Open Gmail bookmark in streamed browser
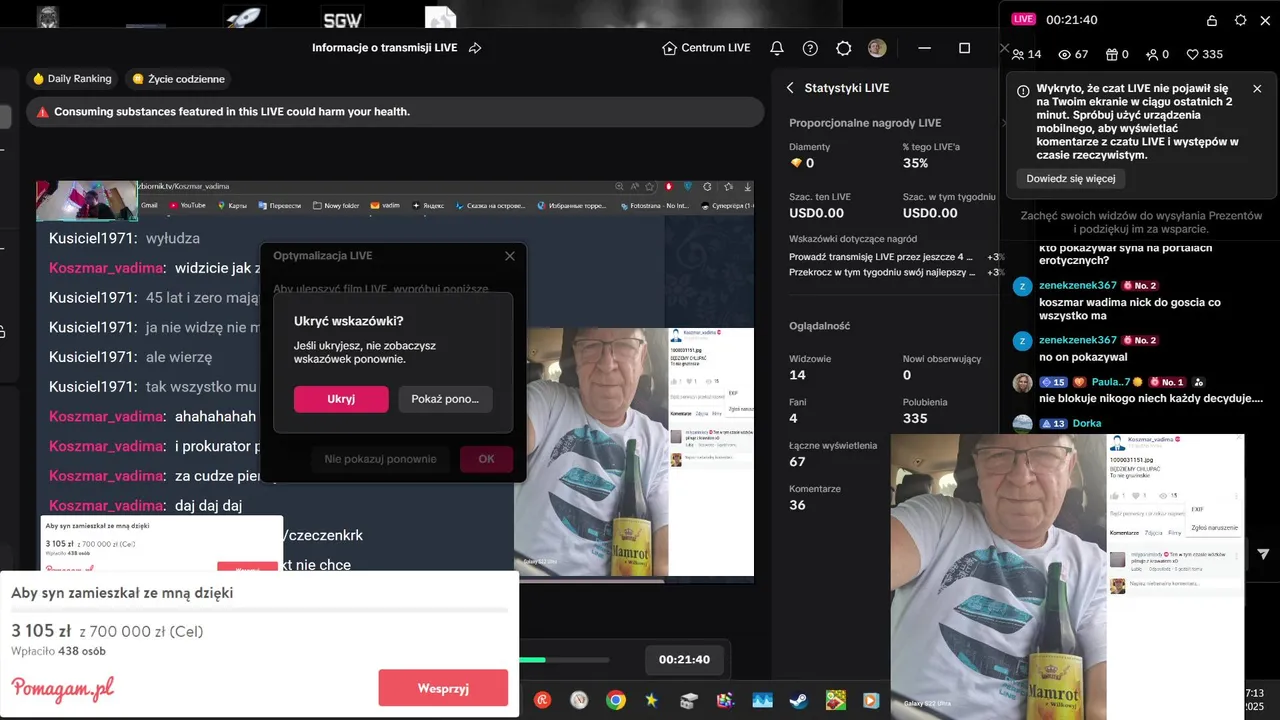The height and width of the screenshot is (720, 1280). 149,205
